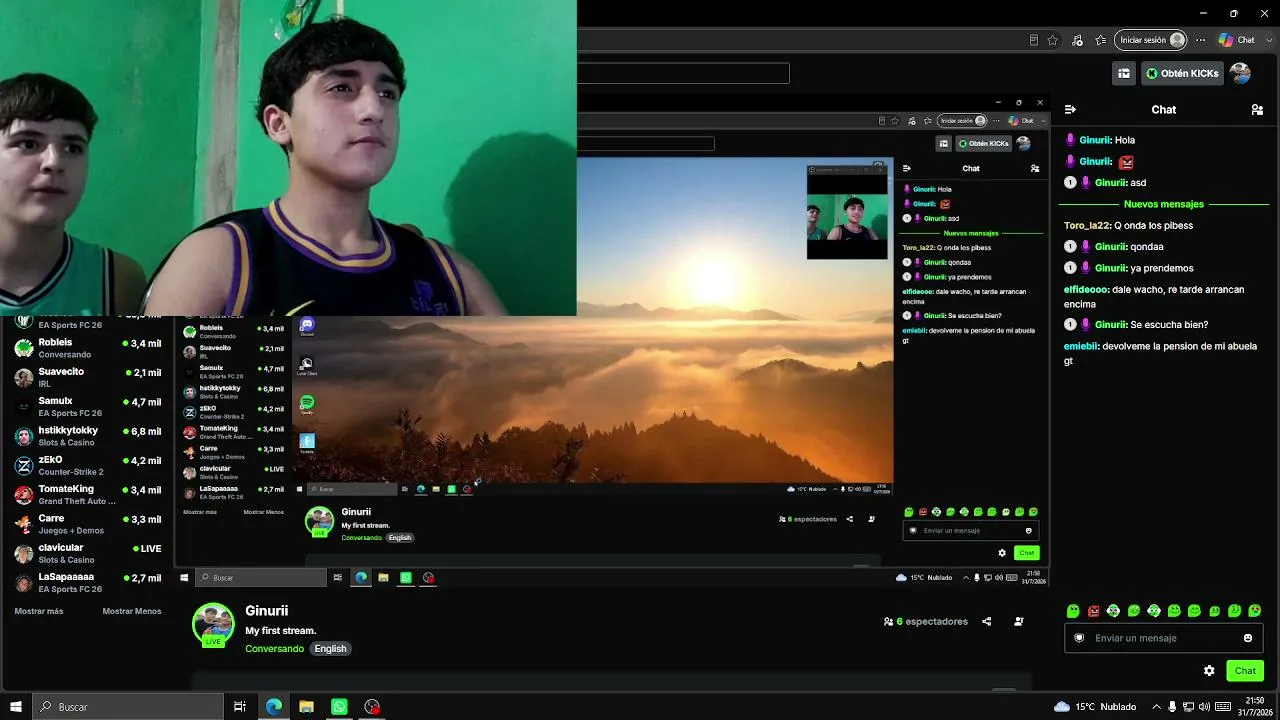The image size is (1280, 720).
Task: Expand the sidebar list with Mostrar más
Action: point(39,611)
